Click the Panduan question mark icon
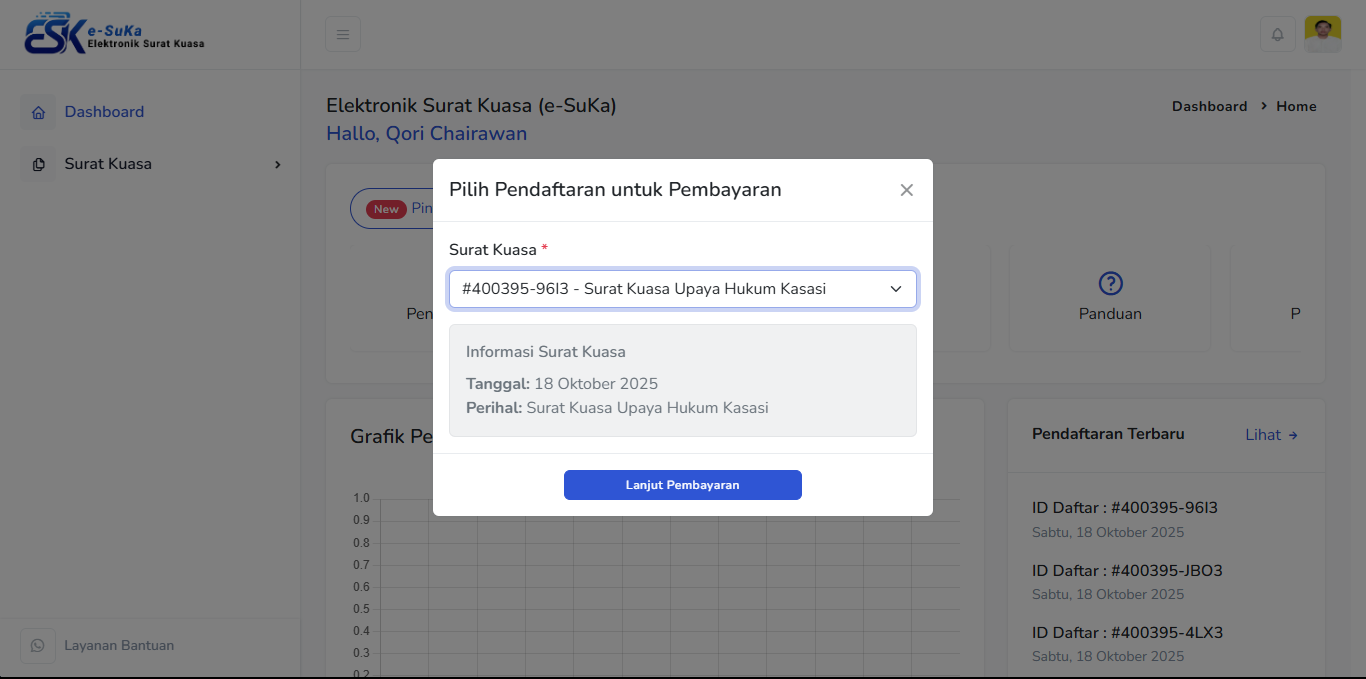1366x679 pixels. click(x=1110, y=284)
